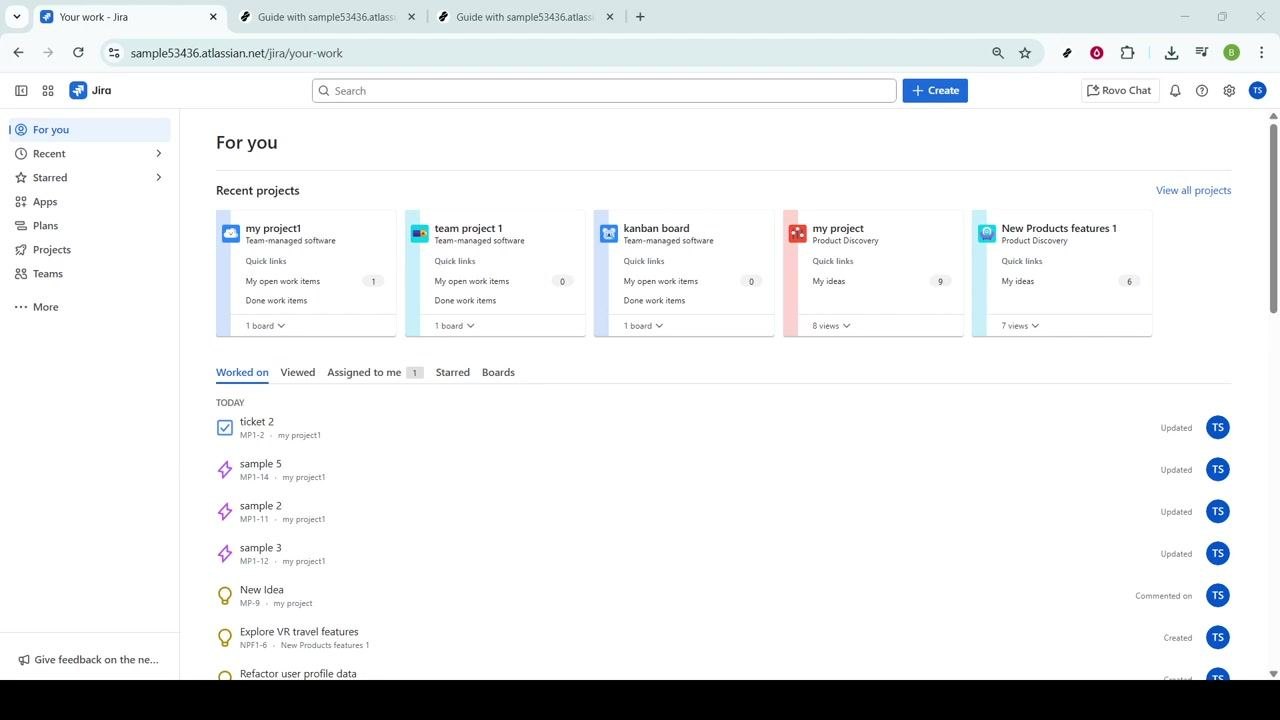Click the Jira search field

pos(604,90)
